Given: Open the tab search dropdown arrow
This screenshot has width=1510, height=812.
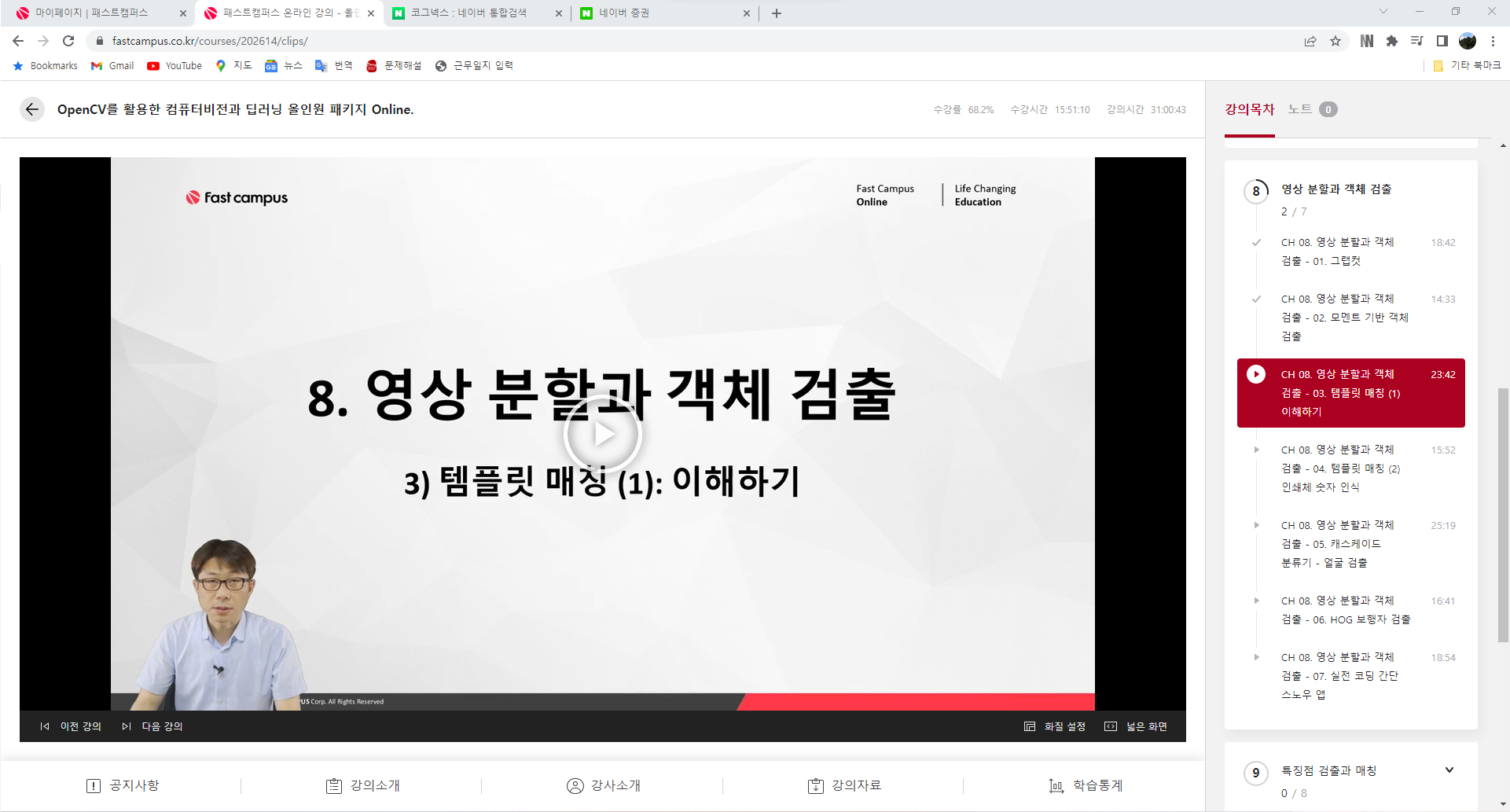Looking at the screenshot, I should pos(1383,11).
